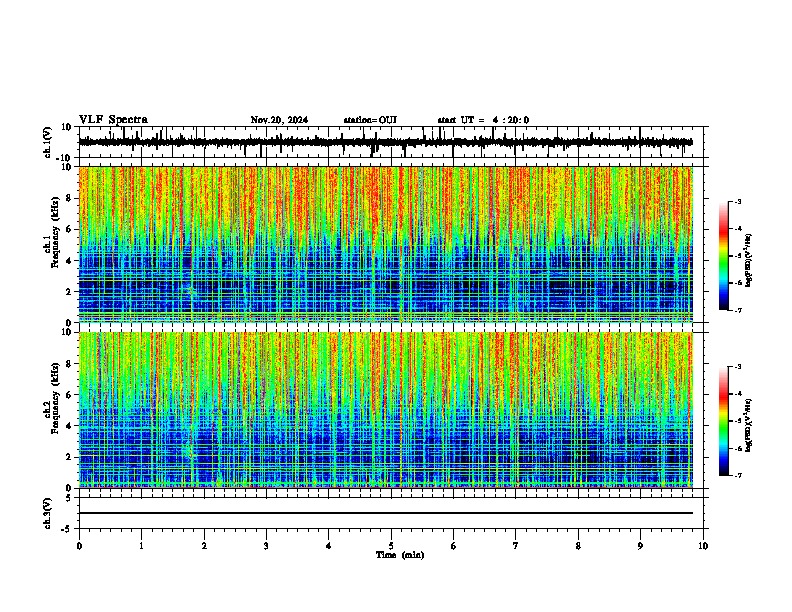Click the ch.2 color scale bar
The image size is (792, 612).
click(724, 421)
